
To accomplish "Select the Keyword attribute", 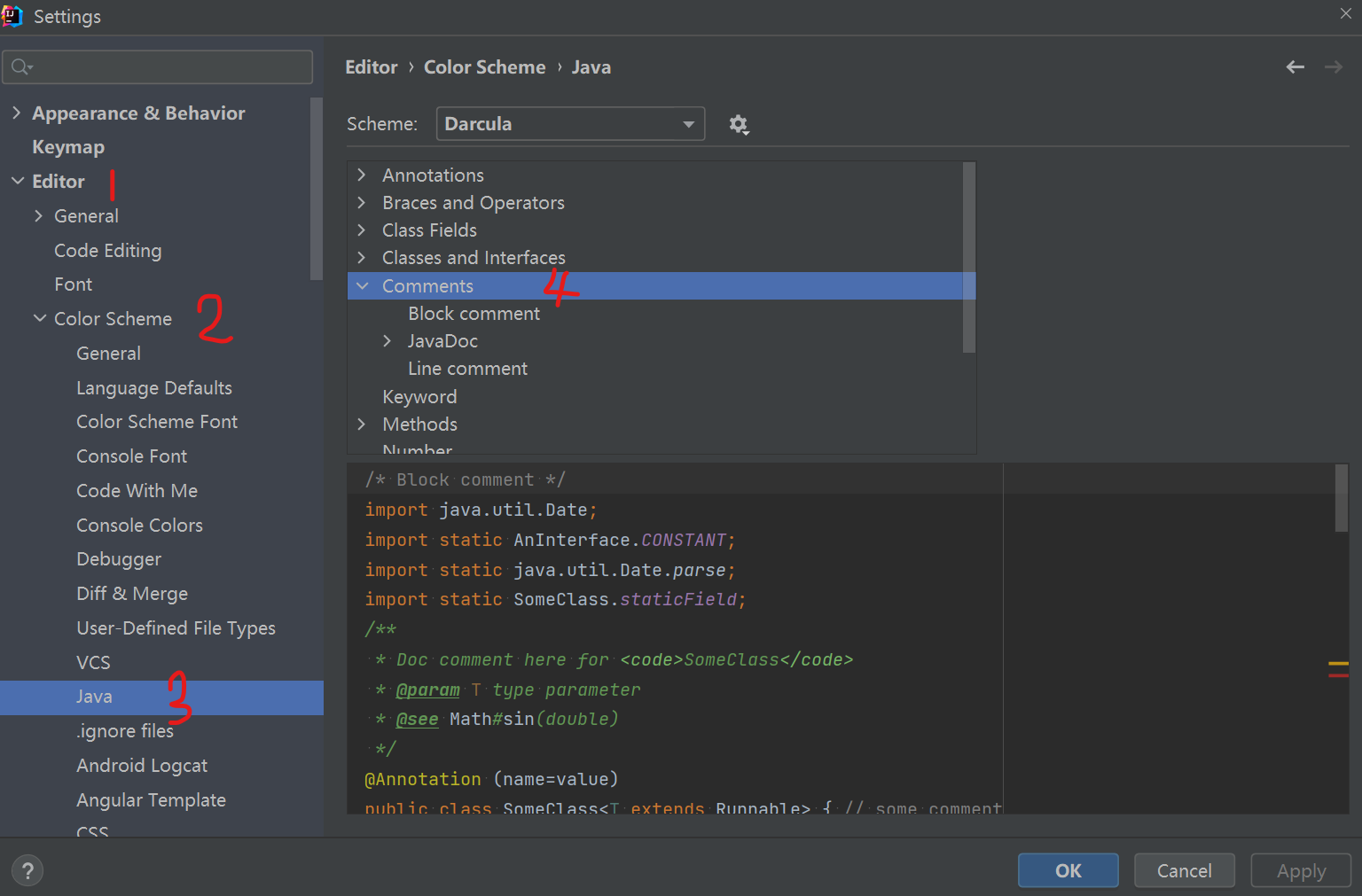I will tap(419, 397).
